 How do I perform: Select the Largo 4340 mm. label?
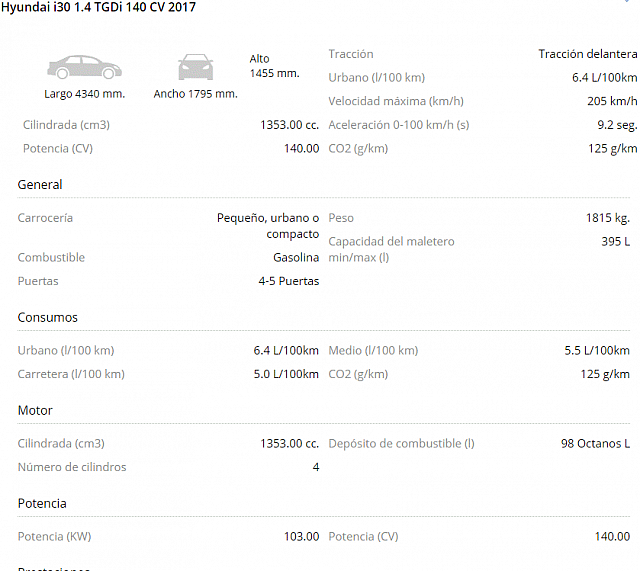coord(84,94)
